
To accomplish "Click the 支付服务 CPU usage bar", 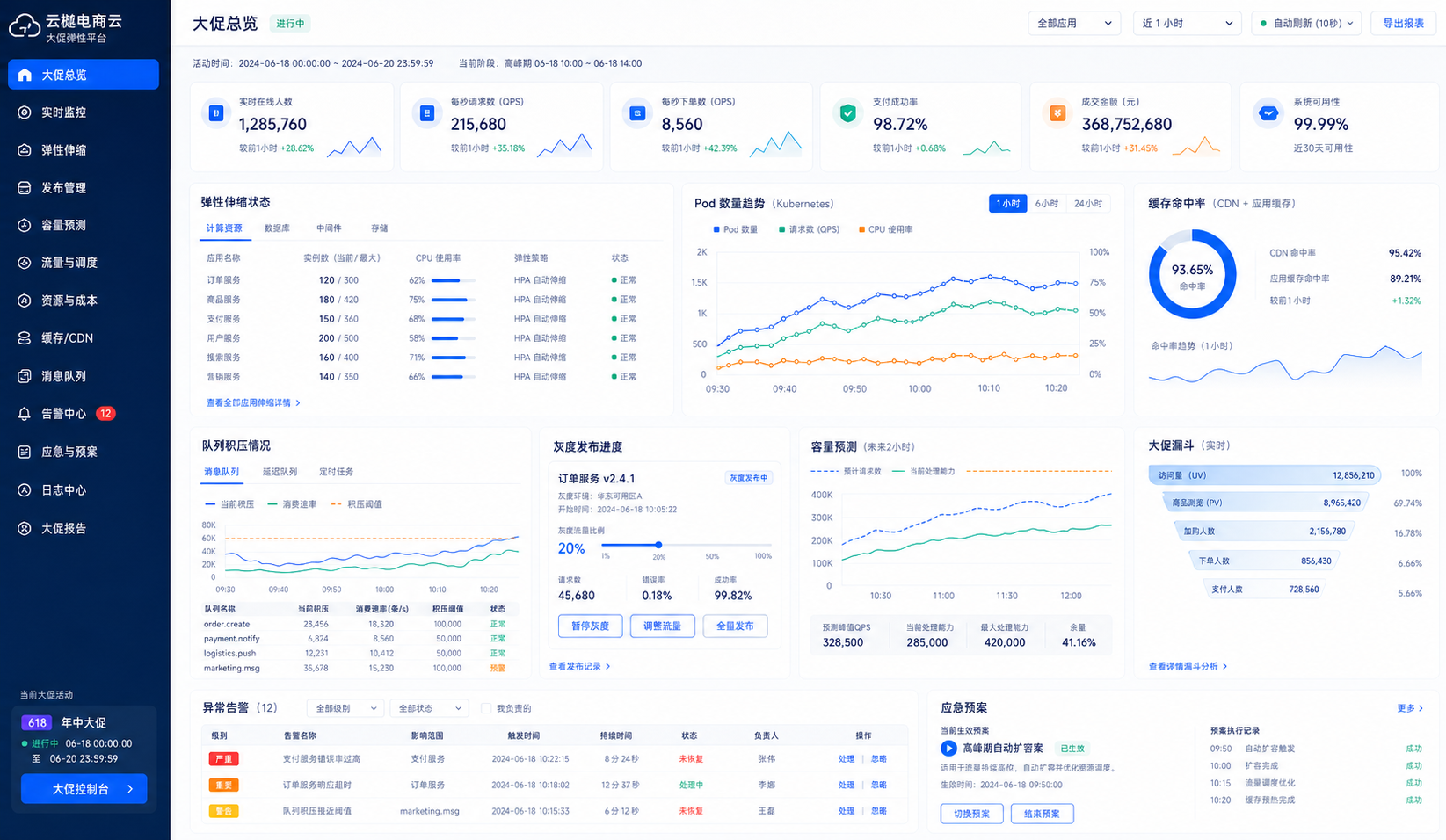I will tap(454, 319).
